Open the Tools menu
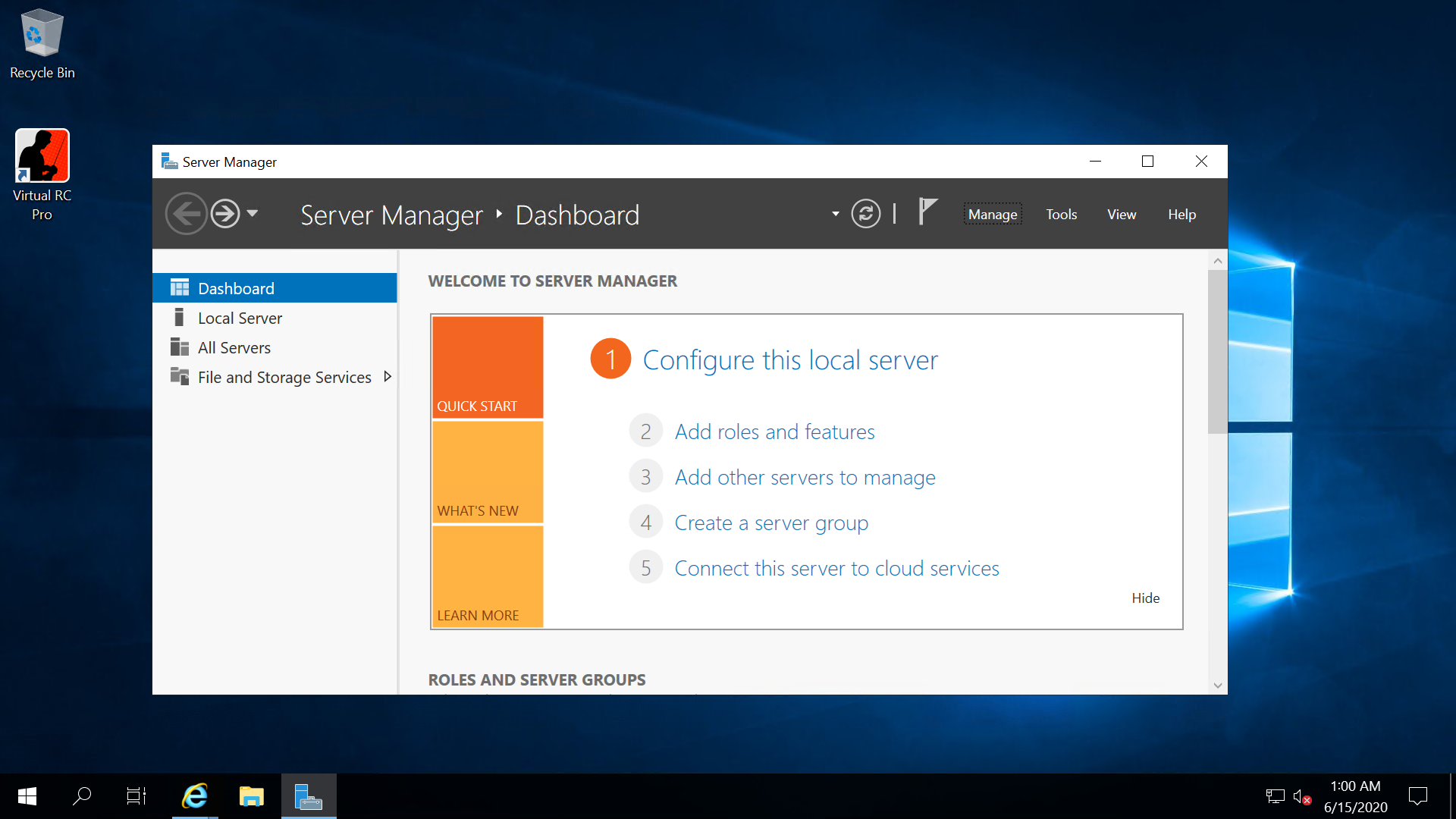The height and width of the screenshot is (819, 1456). [1062, 215]
